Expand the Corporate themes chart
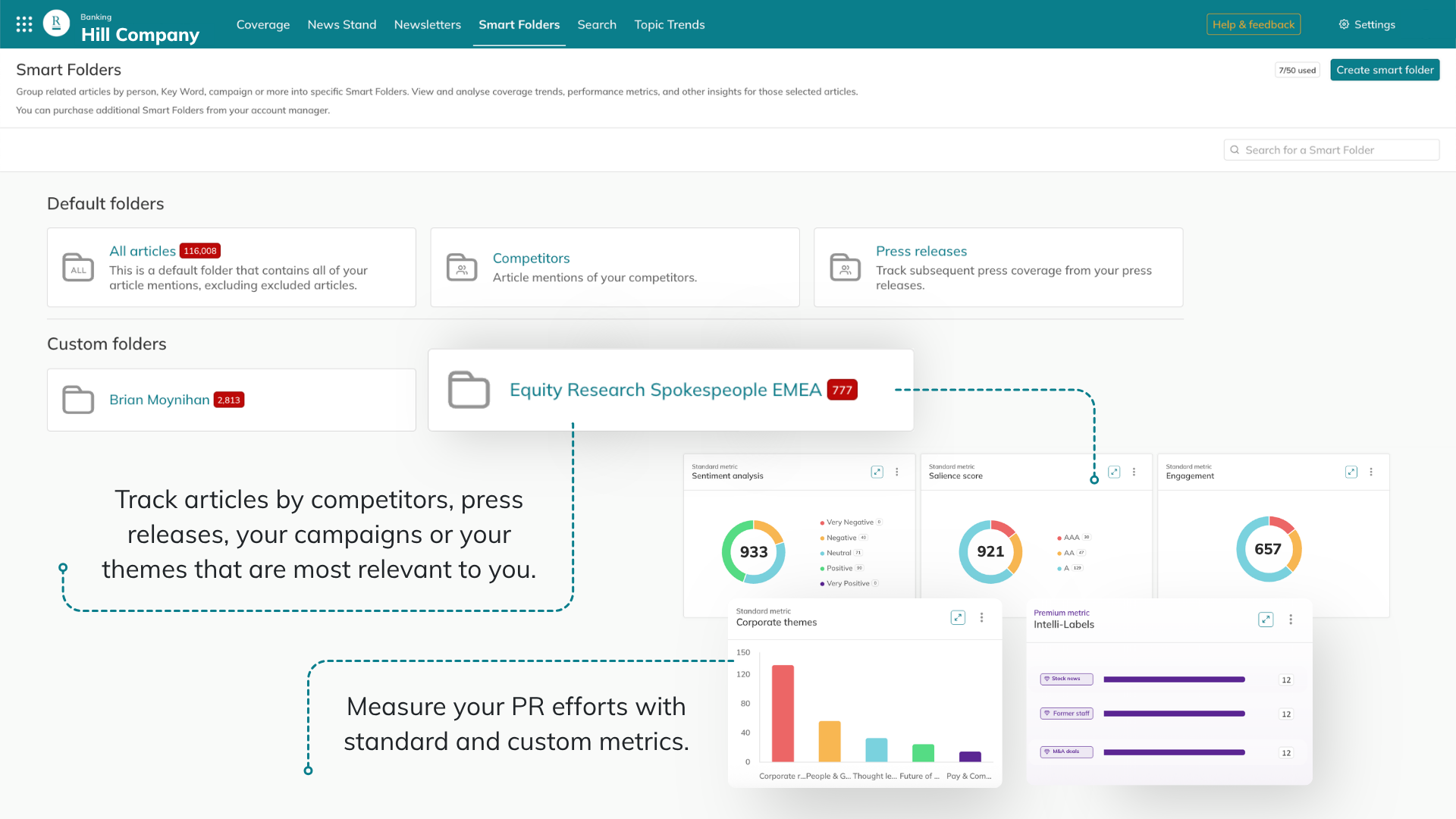Screen dimensions: 1456x819 click(958, 617)
